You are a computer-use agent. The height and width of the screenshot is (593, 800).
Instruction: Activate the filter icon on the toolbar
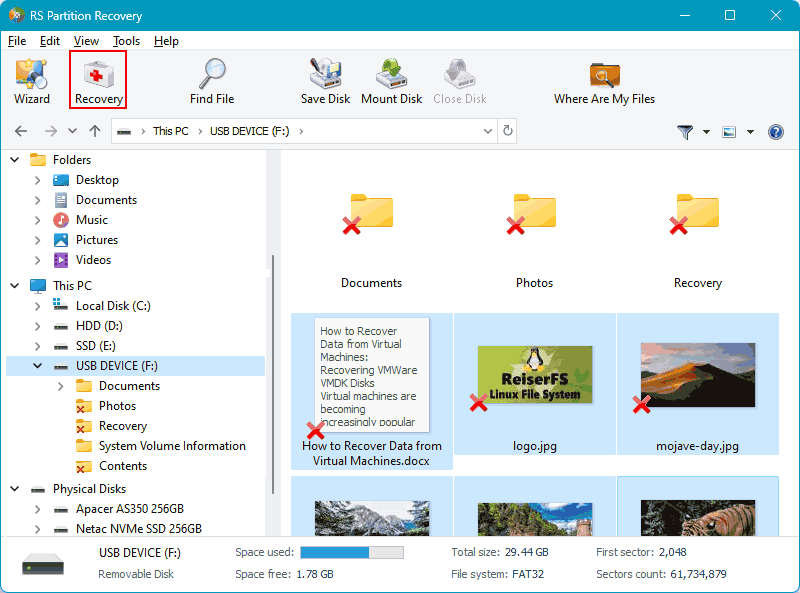pyautogui.click(x=688, y=131)
